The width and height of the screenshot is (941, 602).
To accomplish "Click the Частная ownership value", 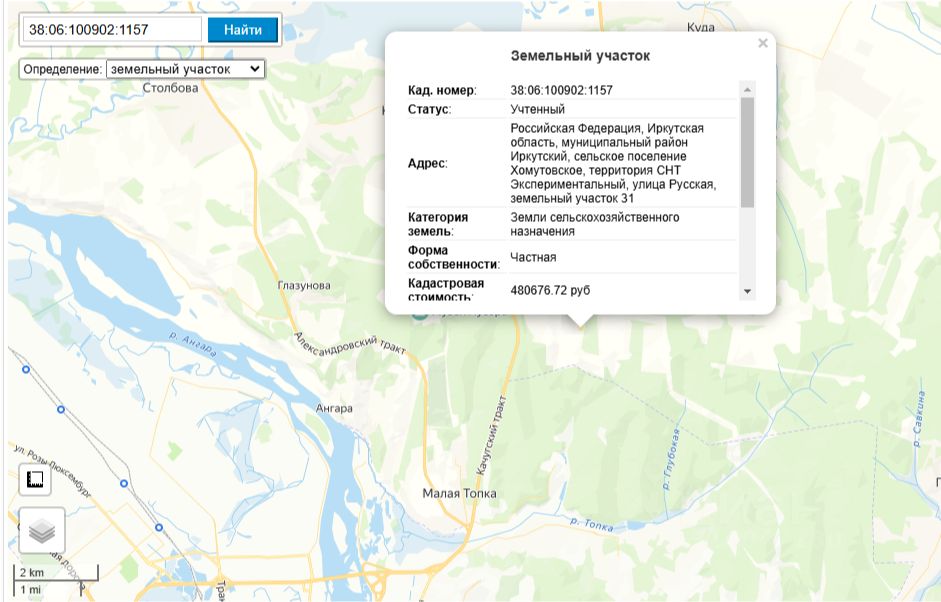I will [533, 257].
